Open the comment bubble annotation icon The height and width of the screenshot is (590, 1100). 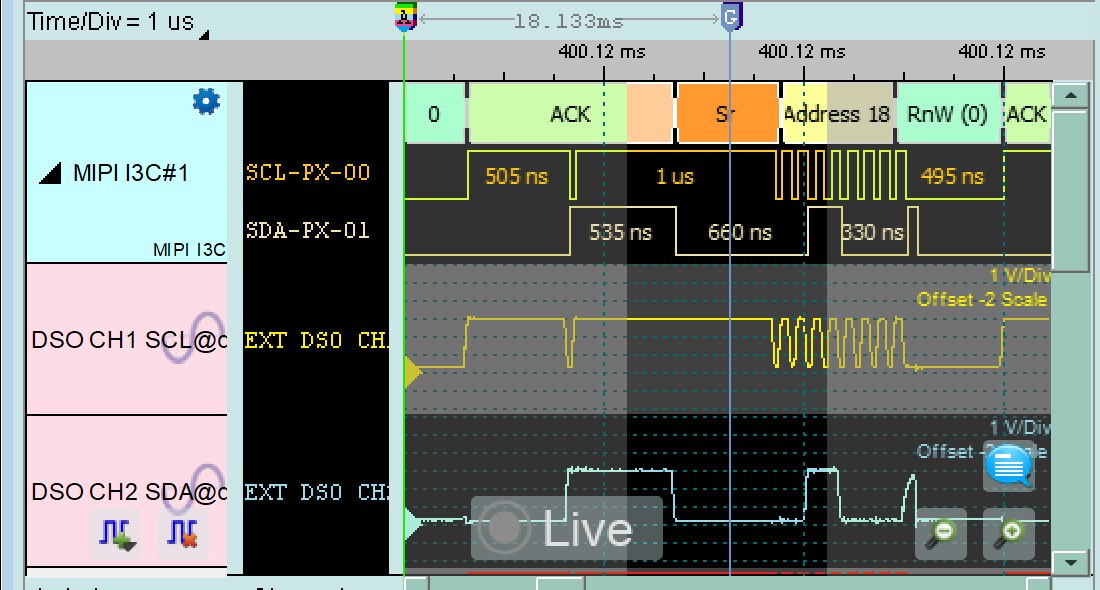1009,466
